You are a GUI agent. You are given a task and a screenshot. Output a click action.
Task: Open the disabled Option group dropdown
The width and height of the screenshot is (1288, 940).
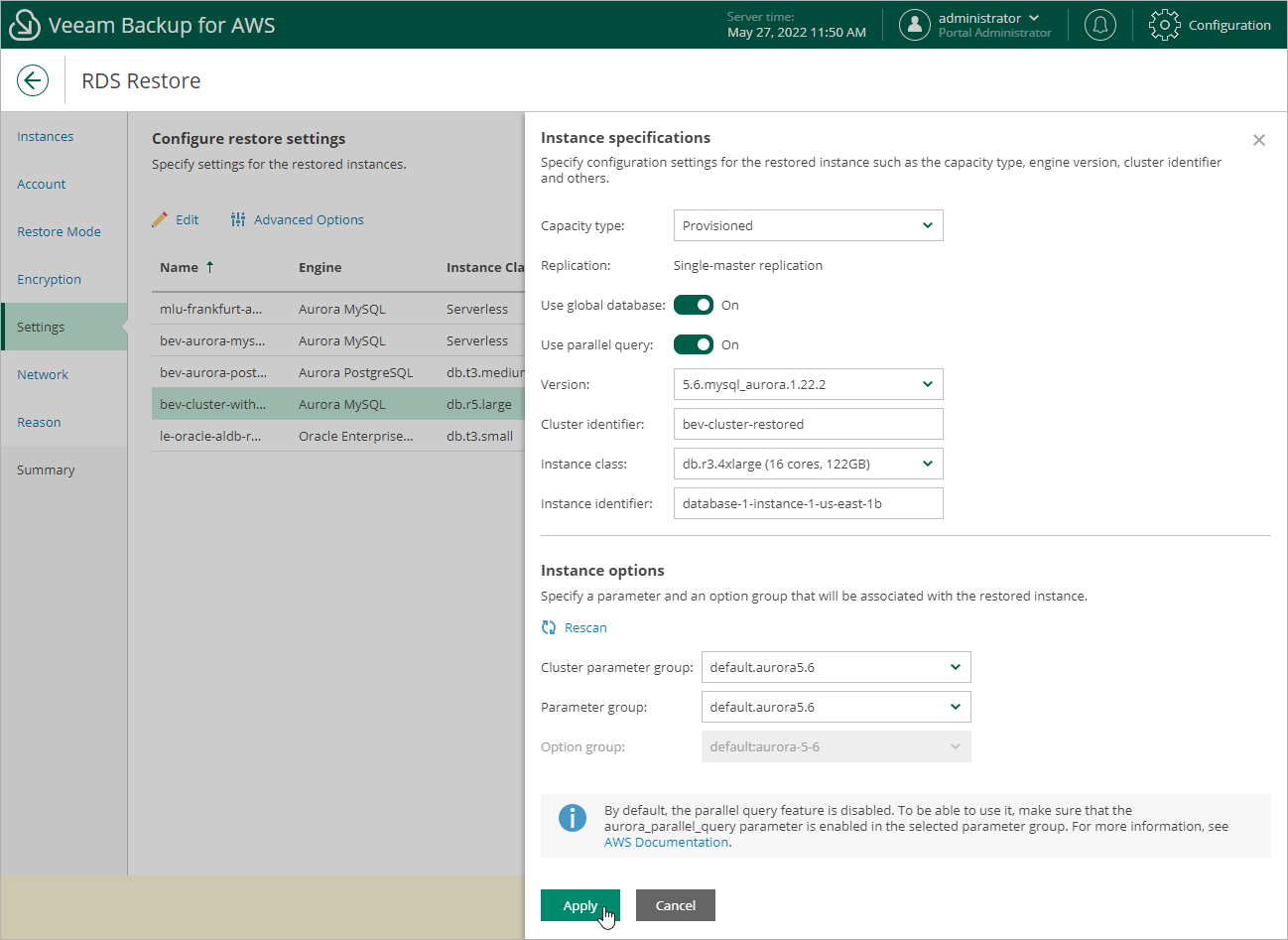(x=836, y=746)
